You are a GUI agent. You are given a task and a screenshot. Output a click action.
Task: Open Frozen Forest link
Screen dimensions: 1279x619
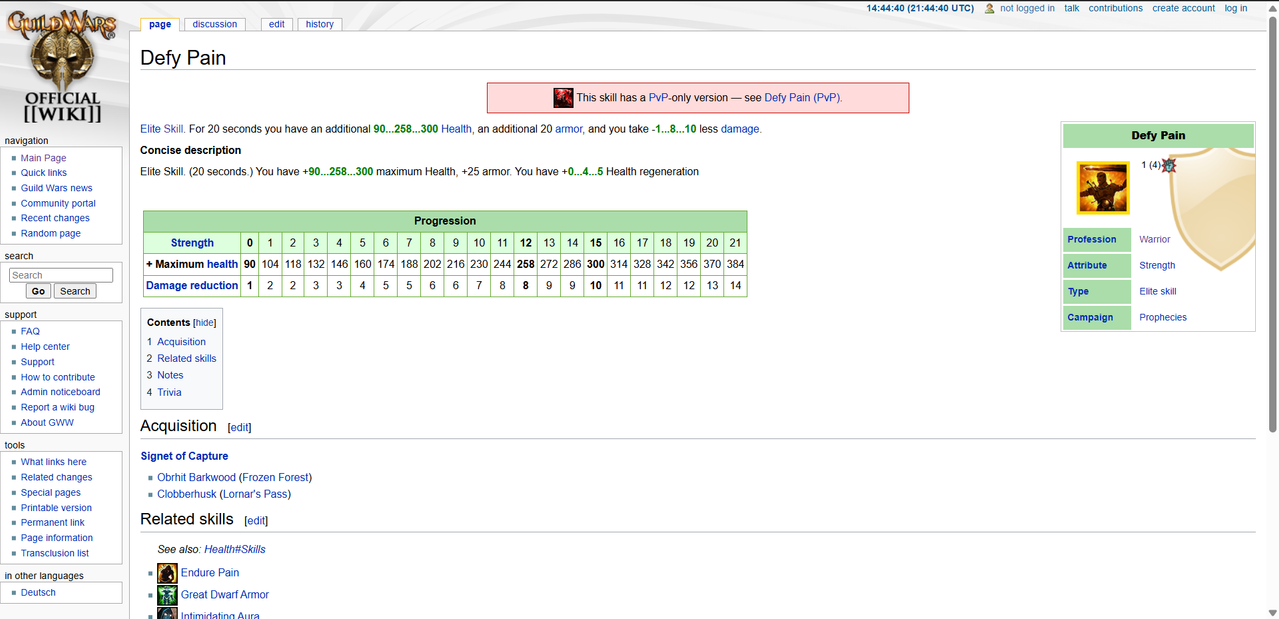pos(275,478)
